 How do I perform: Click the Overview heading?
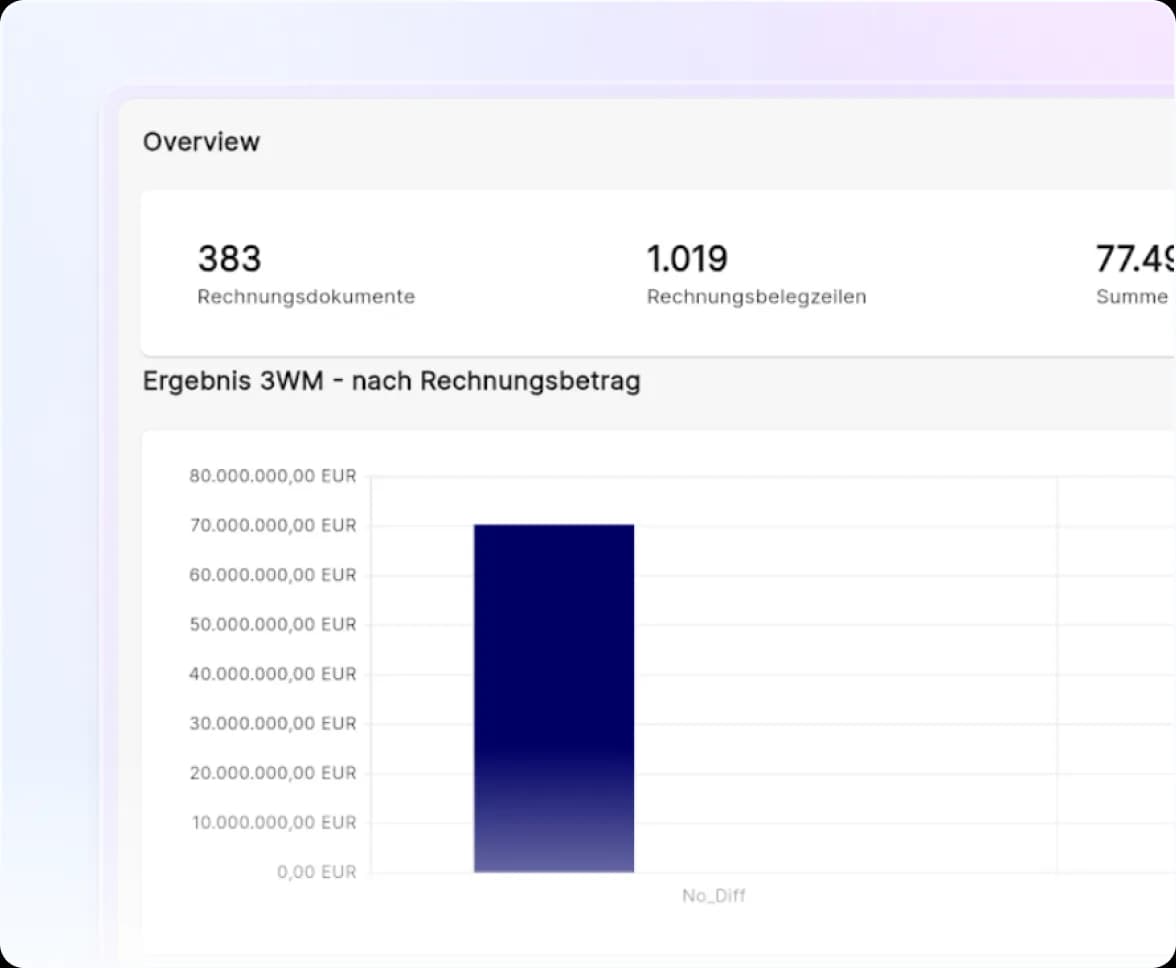201,142
